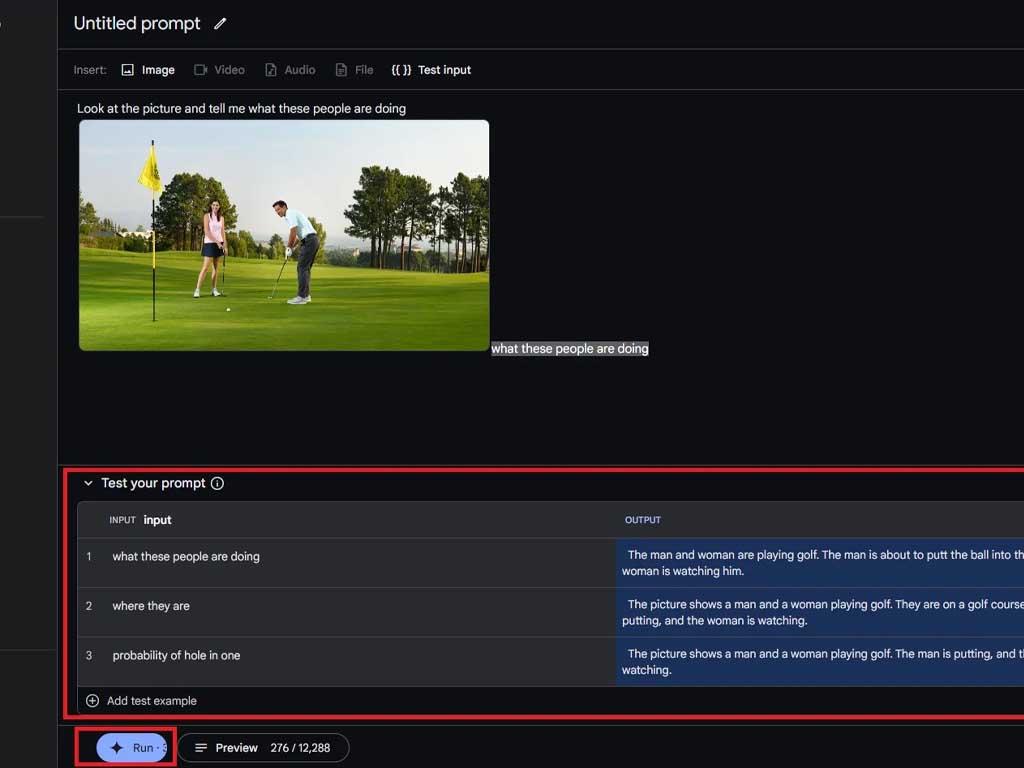Insert a Test input variable

(x=432, y=70)
